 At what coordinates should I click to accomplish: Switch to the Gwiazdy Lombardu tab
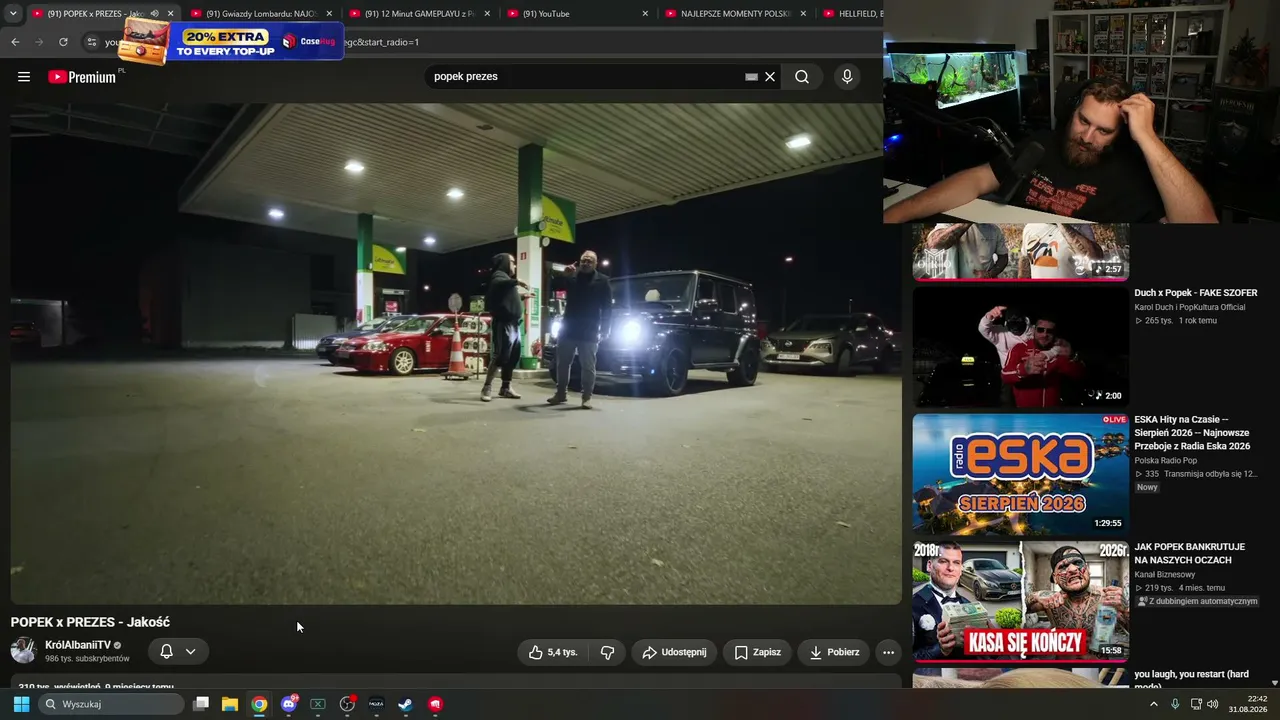(262, 14)
